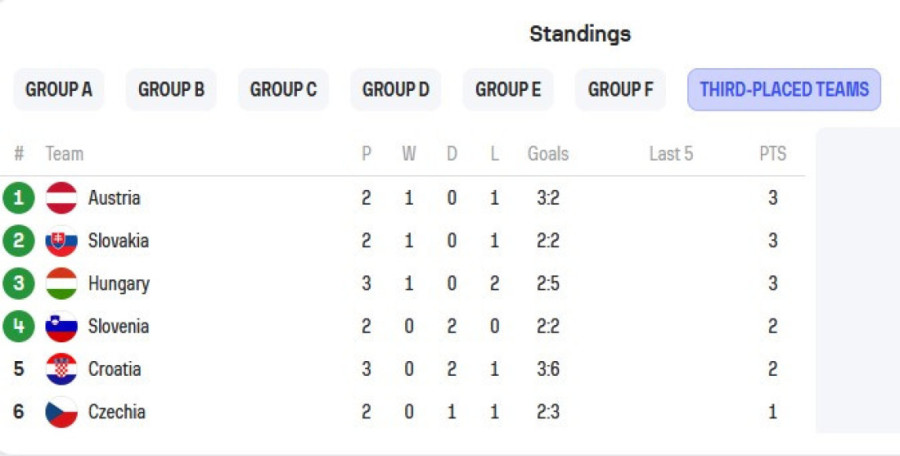Image resolution: width=900 pixels, height=456 pixels.
Task: Switch to Group E tab
Action: pyautogui.click(x=508, y=90)
